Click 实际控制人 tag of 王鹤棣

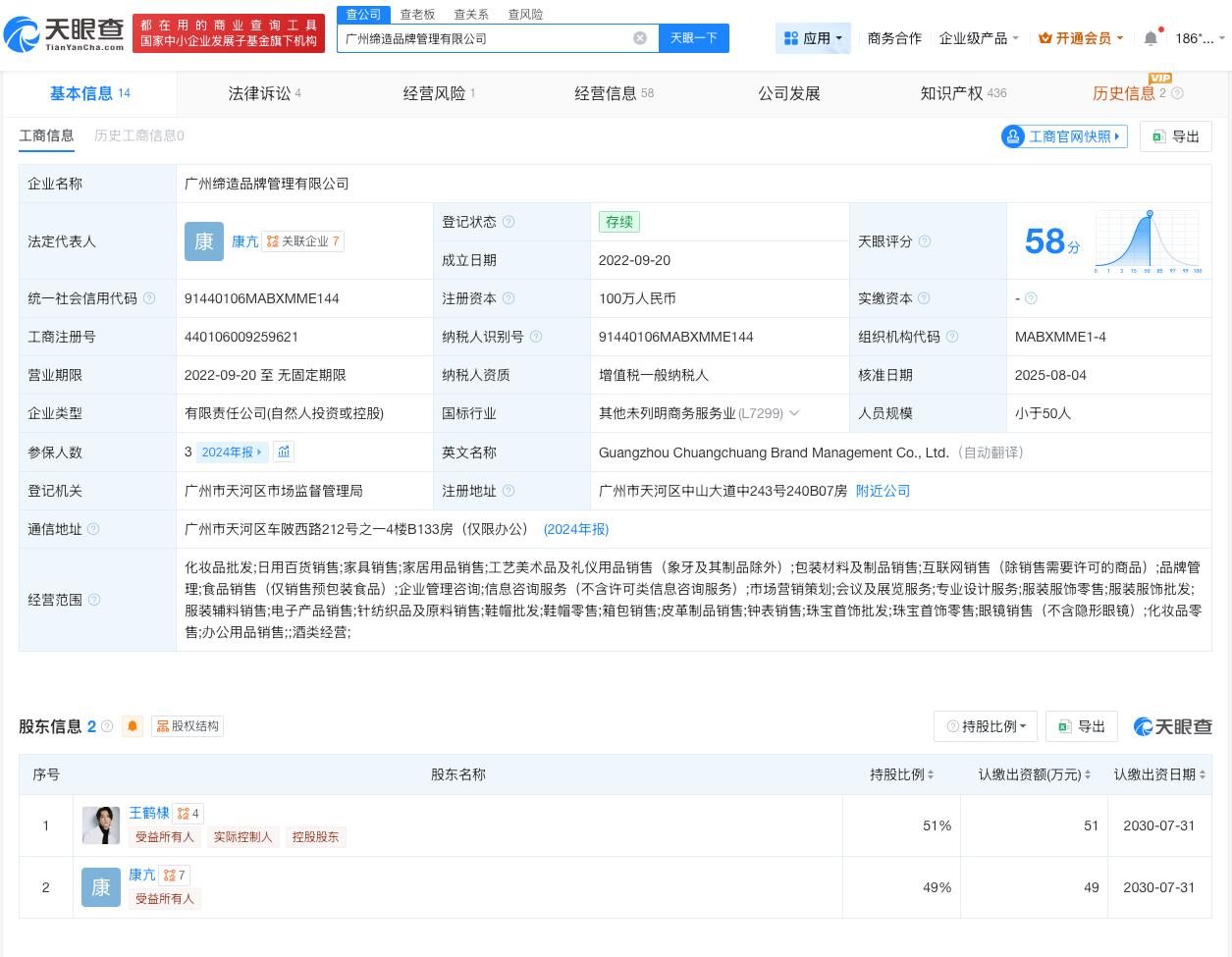[x=242, y=837]
